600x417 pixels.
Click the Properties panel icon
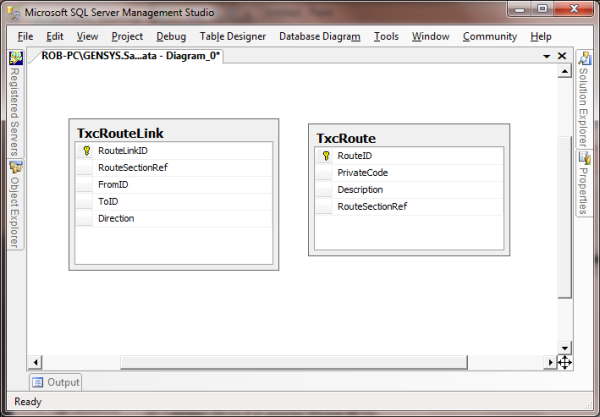584,158
